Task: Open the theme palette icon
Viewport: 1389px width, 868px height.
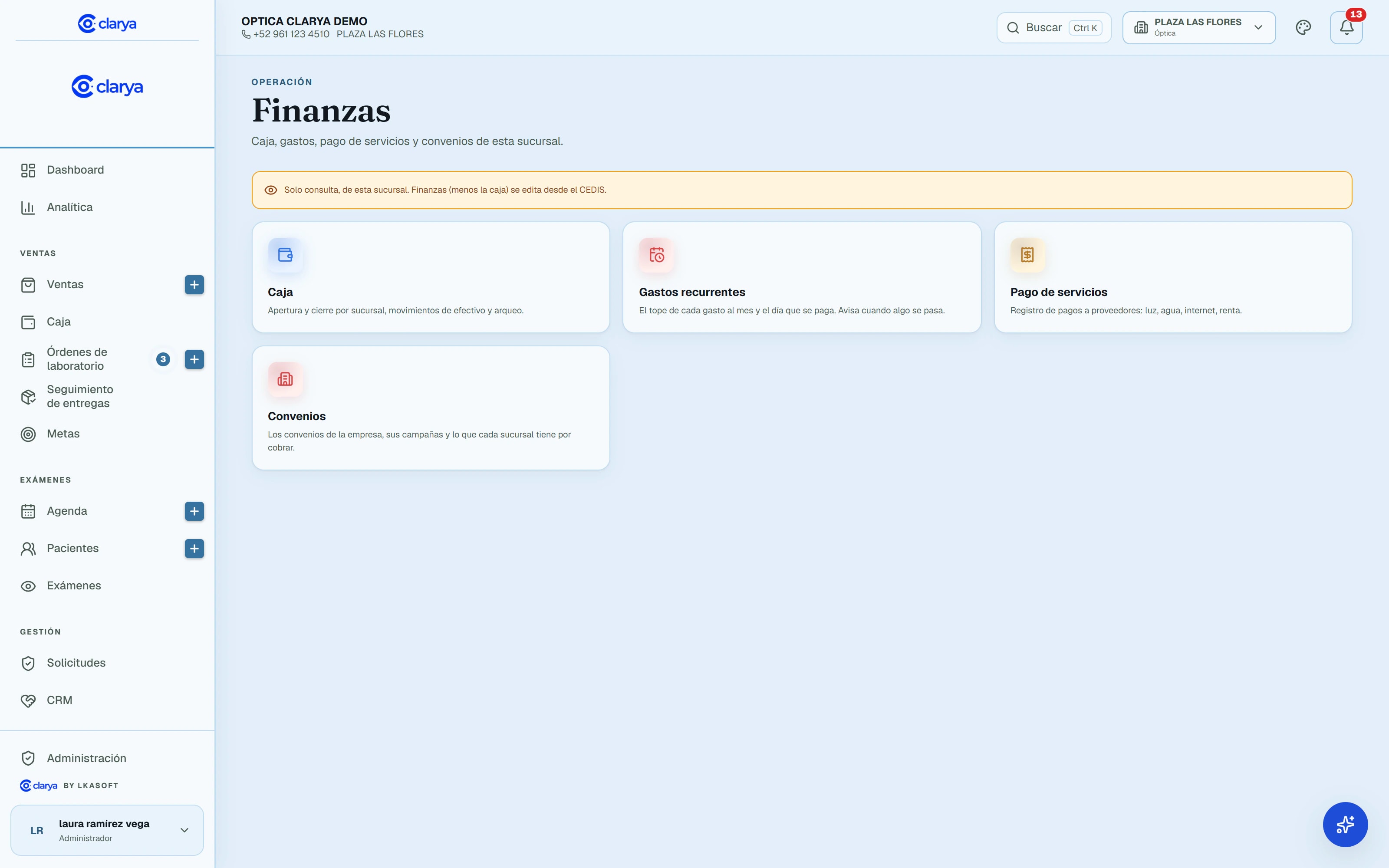Action: [1303, 27]
